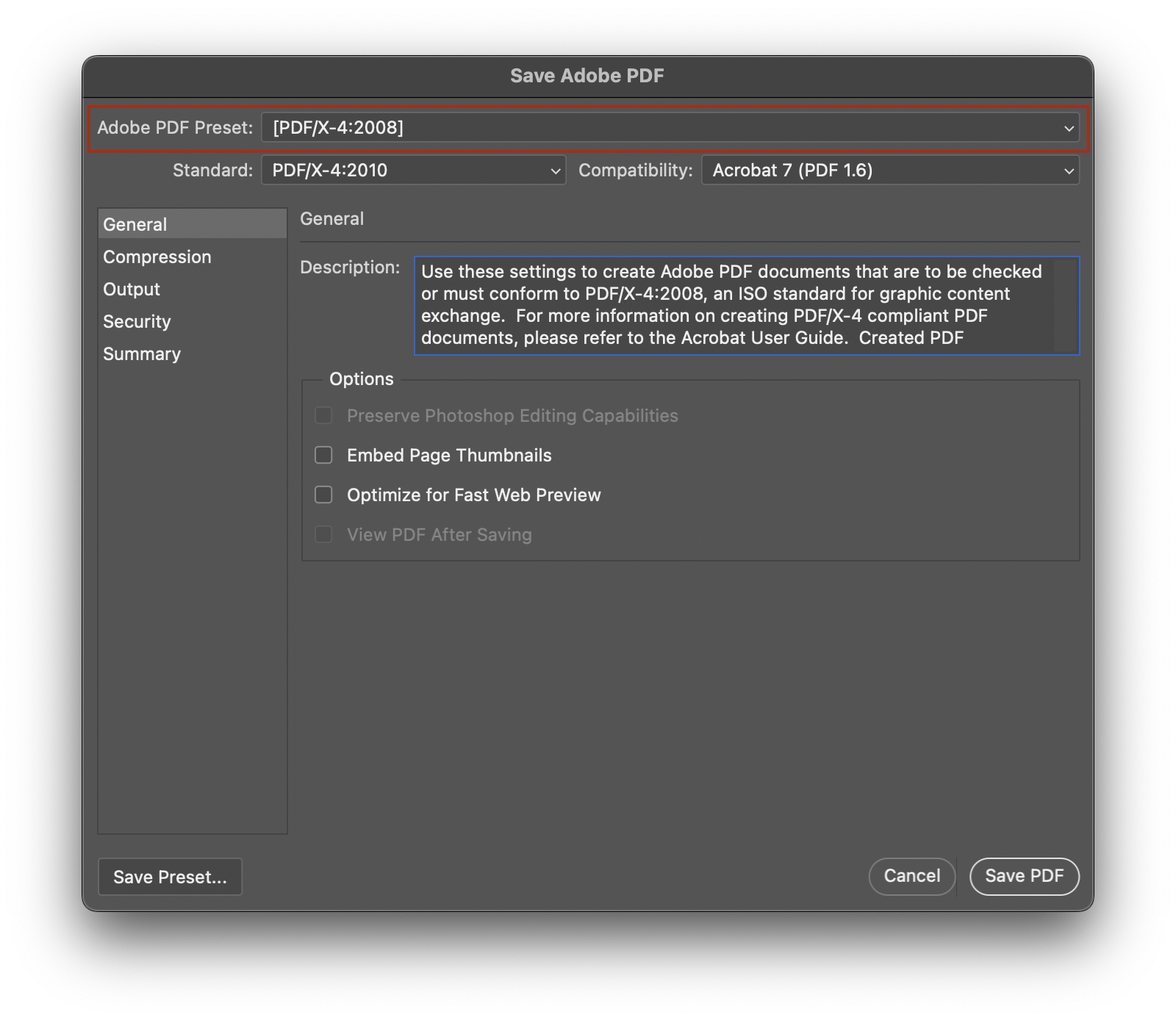Click the Description box scrollbar

point(1064,305)
